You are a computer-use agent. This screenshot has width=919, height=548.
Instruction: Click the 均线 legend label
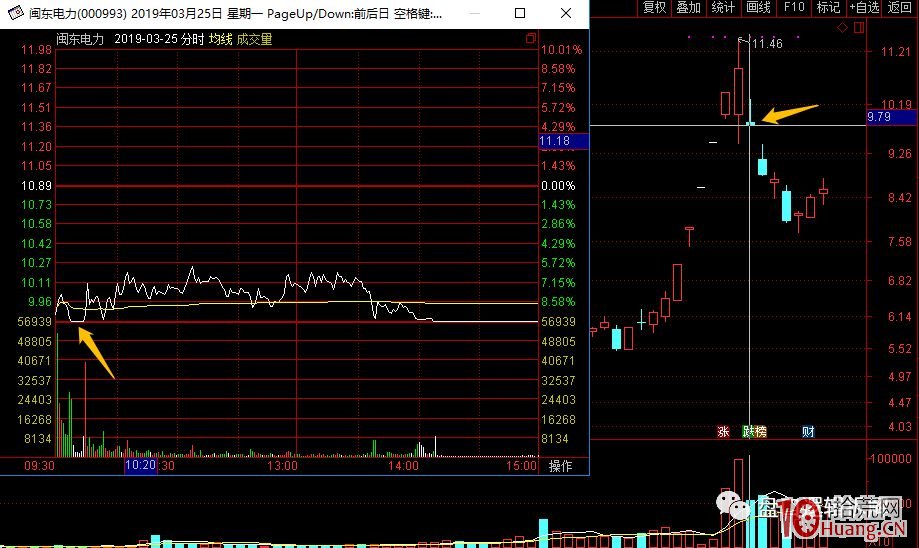220,39
